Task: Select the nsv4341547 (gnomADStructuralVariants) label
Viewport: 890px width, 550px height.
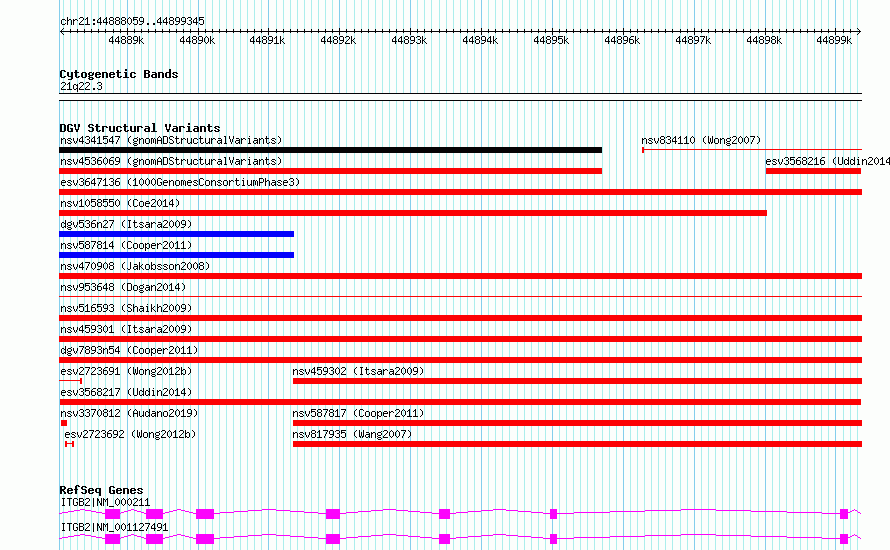Action: (171, 140)
